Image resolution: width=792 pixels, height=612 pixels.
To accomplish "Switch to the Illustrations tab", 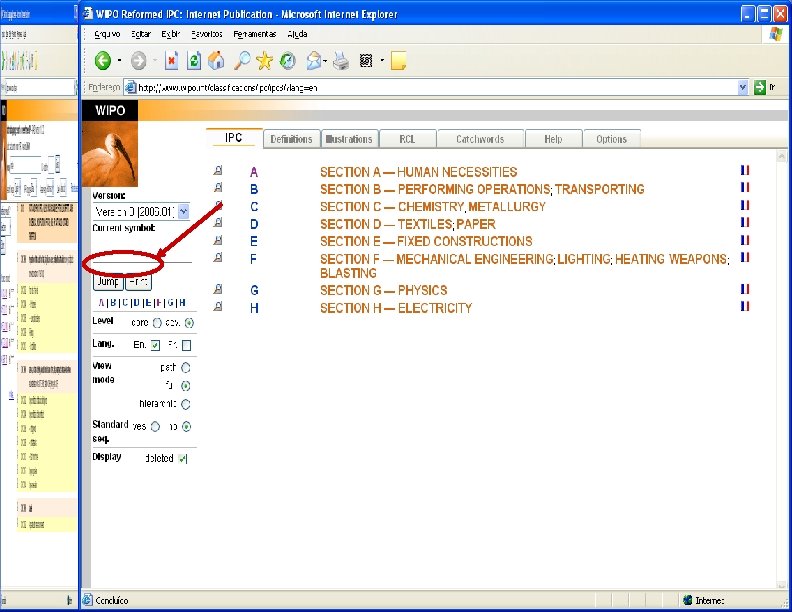I will [349, 139].
